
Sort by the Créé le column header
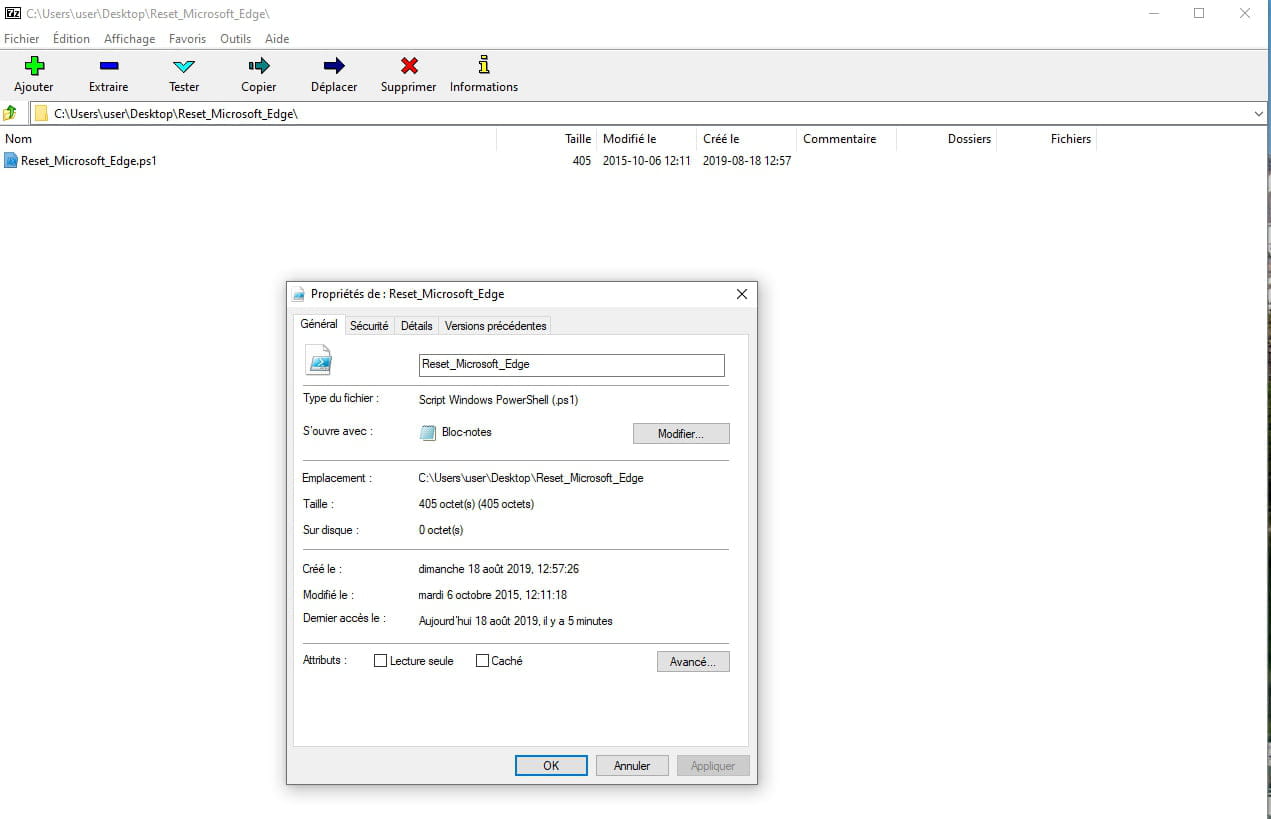click(746, 139)
